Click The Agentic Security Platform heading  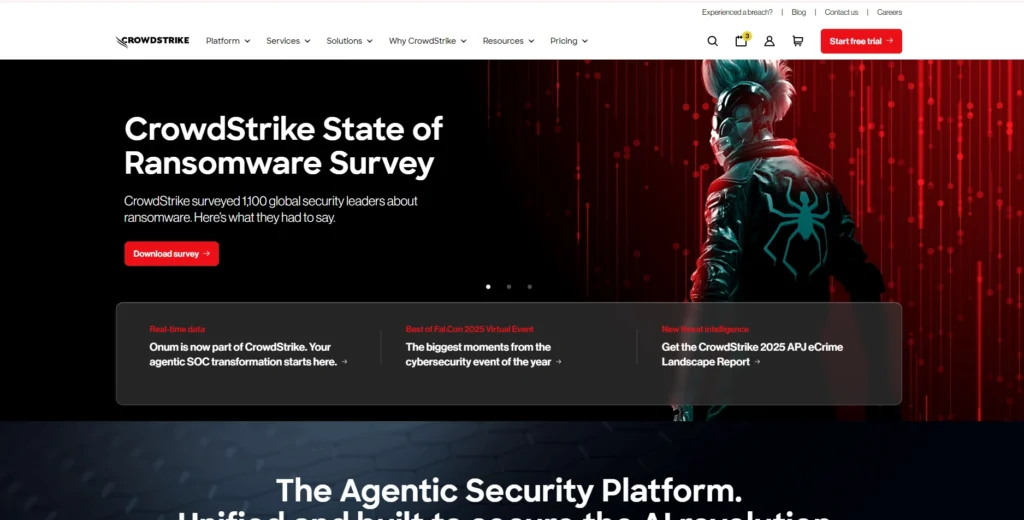pos(509,491)
